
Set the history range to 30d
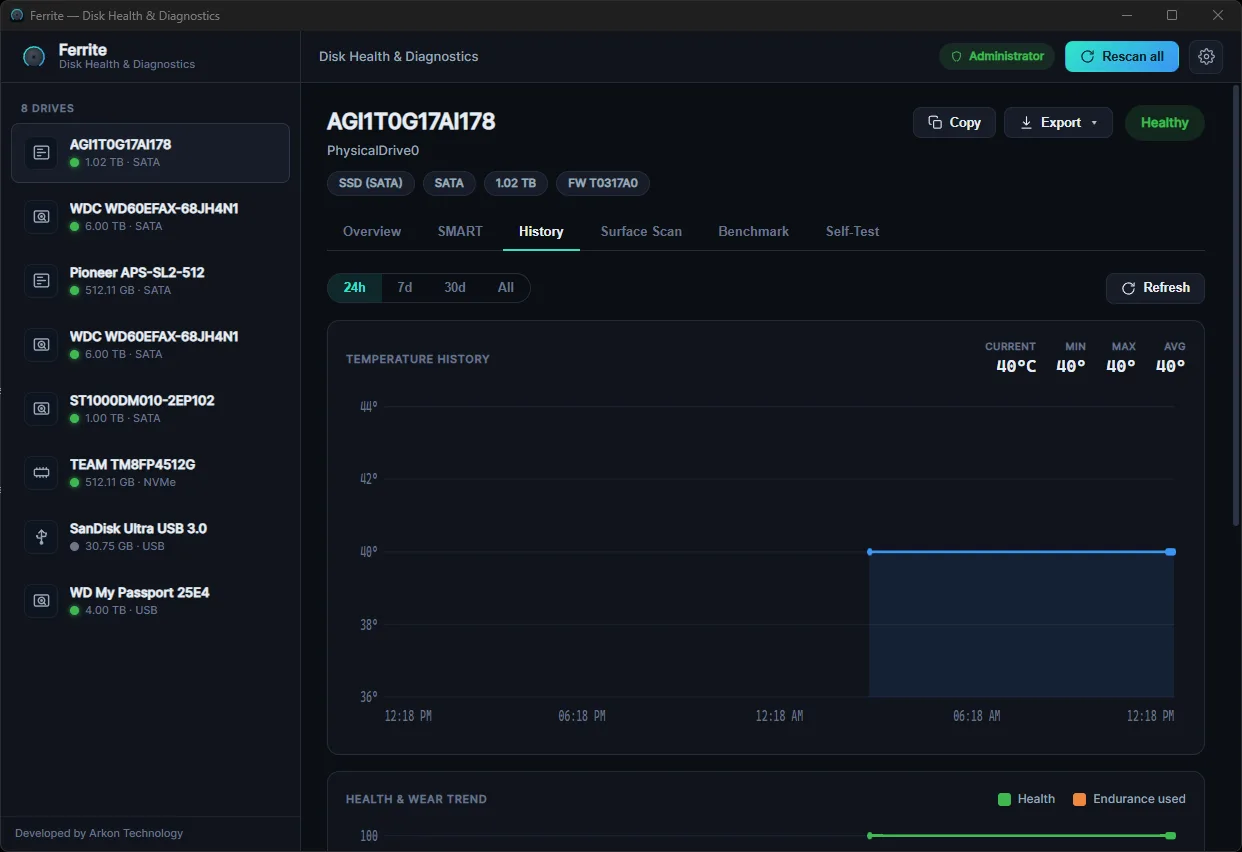455,288
